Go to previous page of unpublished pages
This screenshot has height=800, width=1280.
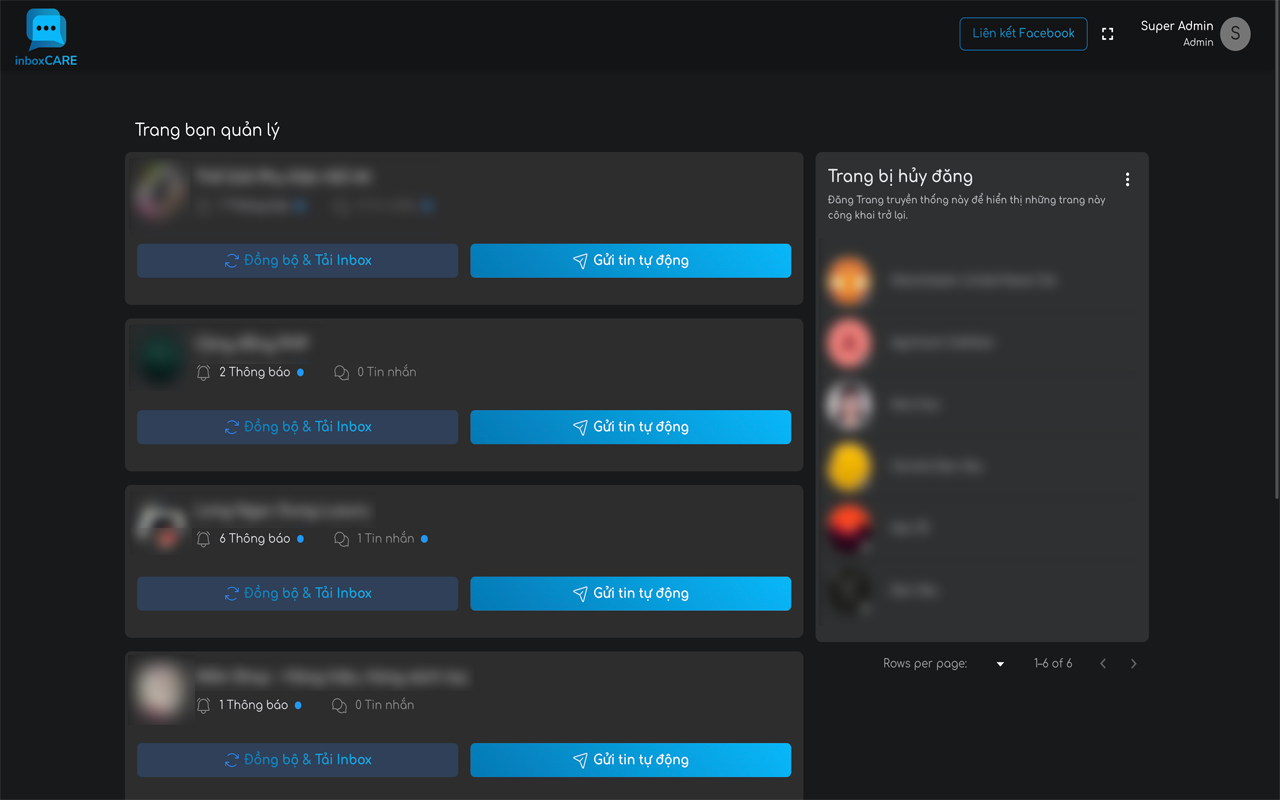point(1103,664)
